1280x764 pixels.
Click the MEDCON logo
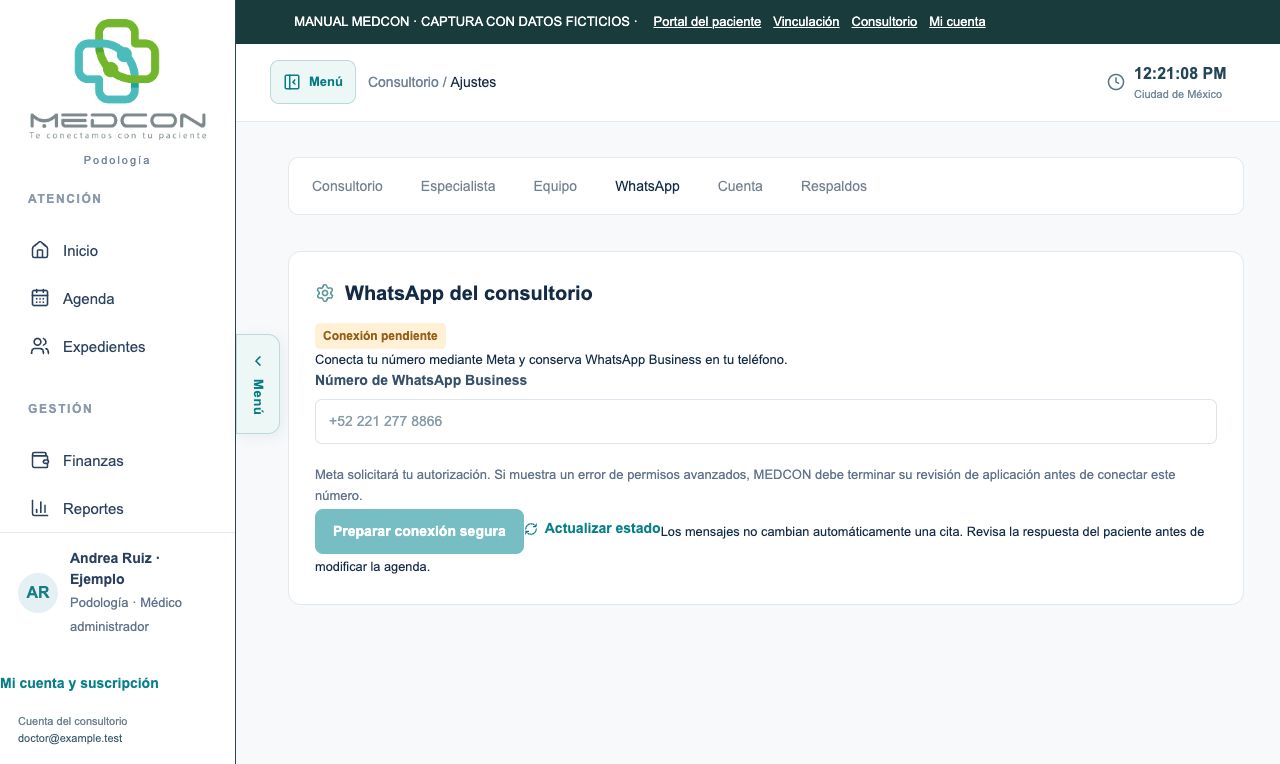pyautogui.click(x=118, y=79)
